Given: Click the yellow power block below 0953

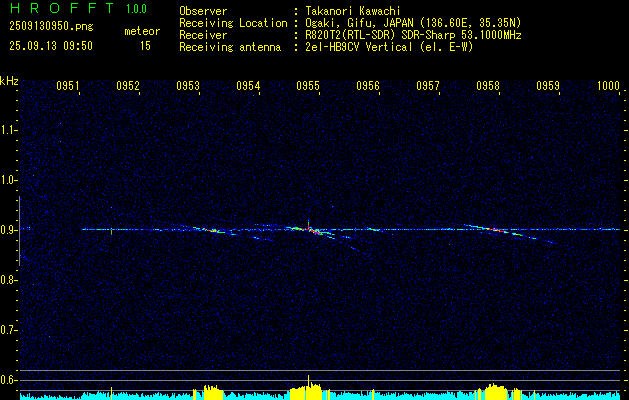Looking at the screenshot, I should tap(213, 392).
